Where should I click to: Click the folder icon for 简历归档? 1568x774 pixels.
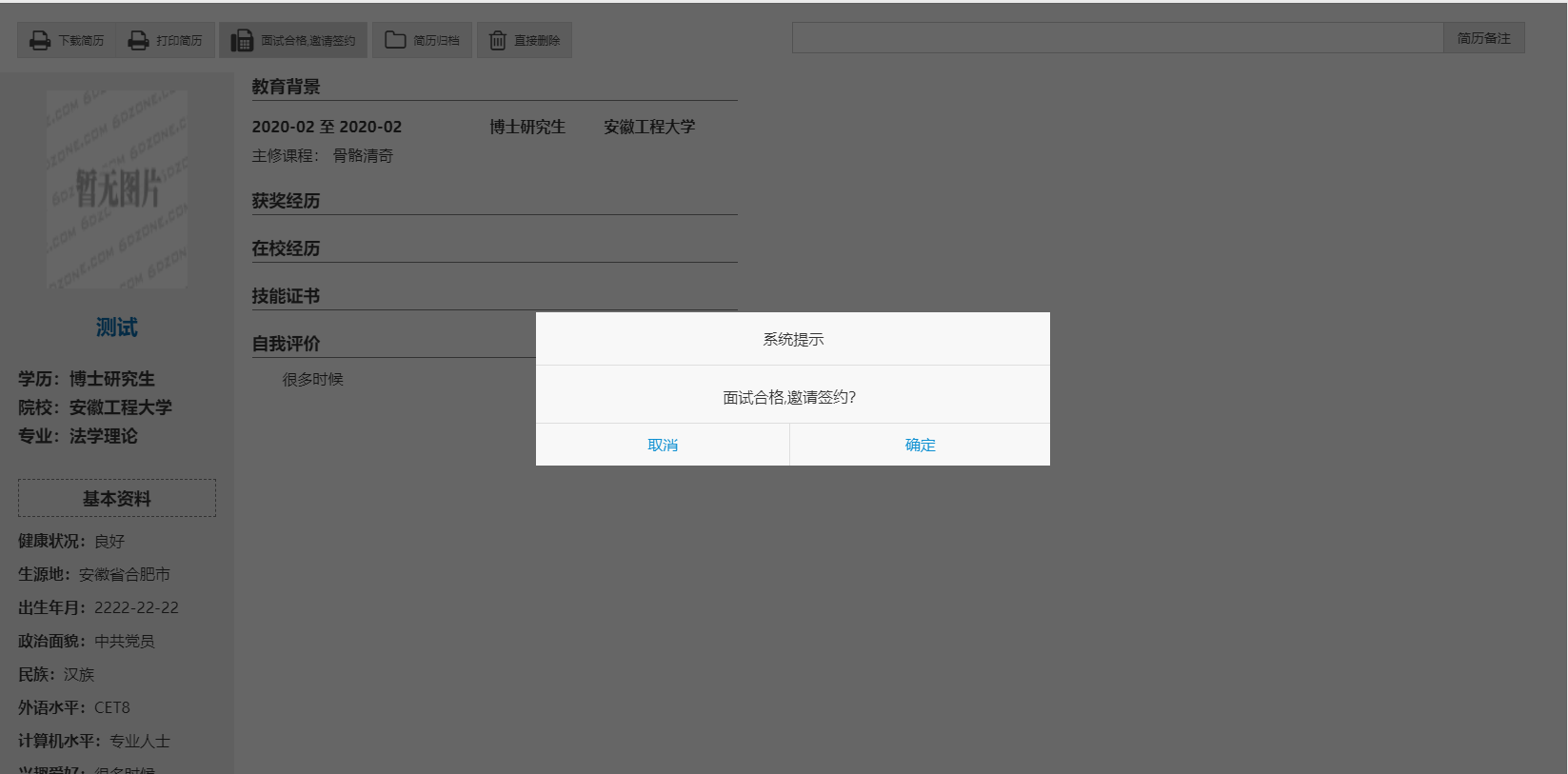click(395, 40)
